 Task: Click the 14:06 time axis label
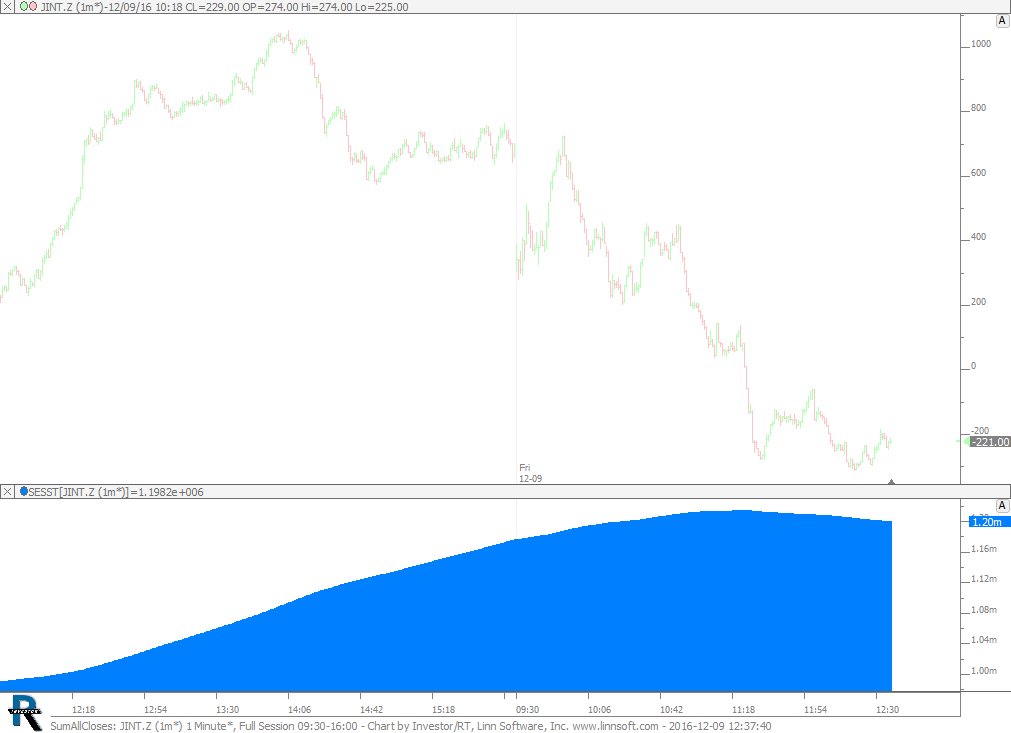[x=288, y=709]
